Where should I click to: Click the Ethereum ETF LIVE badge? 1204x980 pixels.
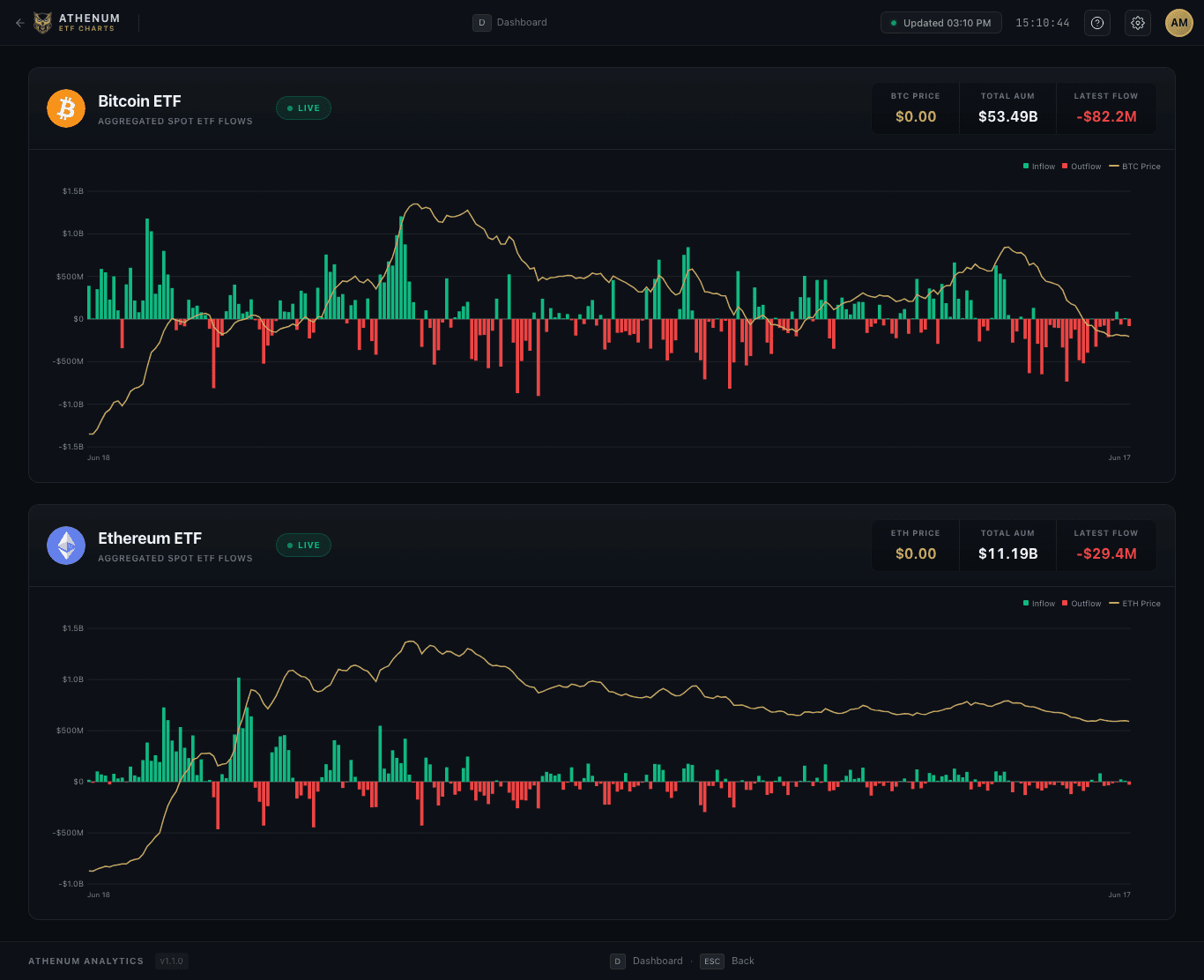click(x=304, y=546)
